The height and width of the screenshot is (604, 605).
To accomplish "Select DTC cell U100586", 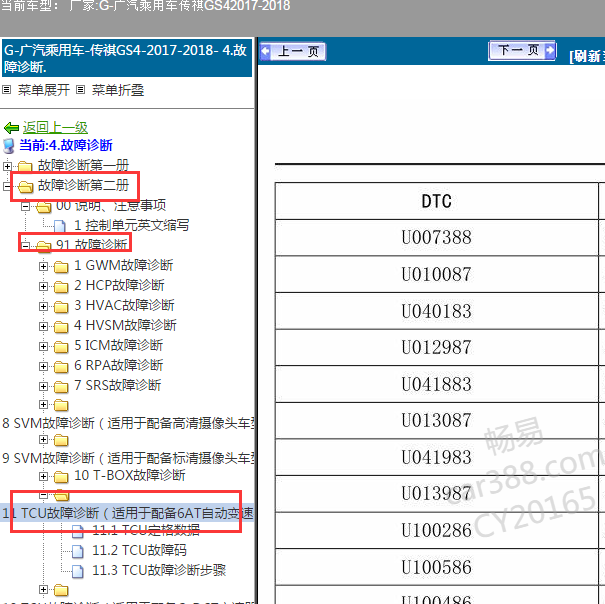I will 436,567.
